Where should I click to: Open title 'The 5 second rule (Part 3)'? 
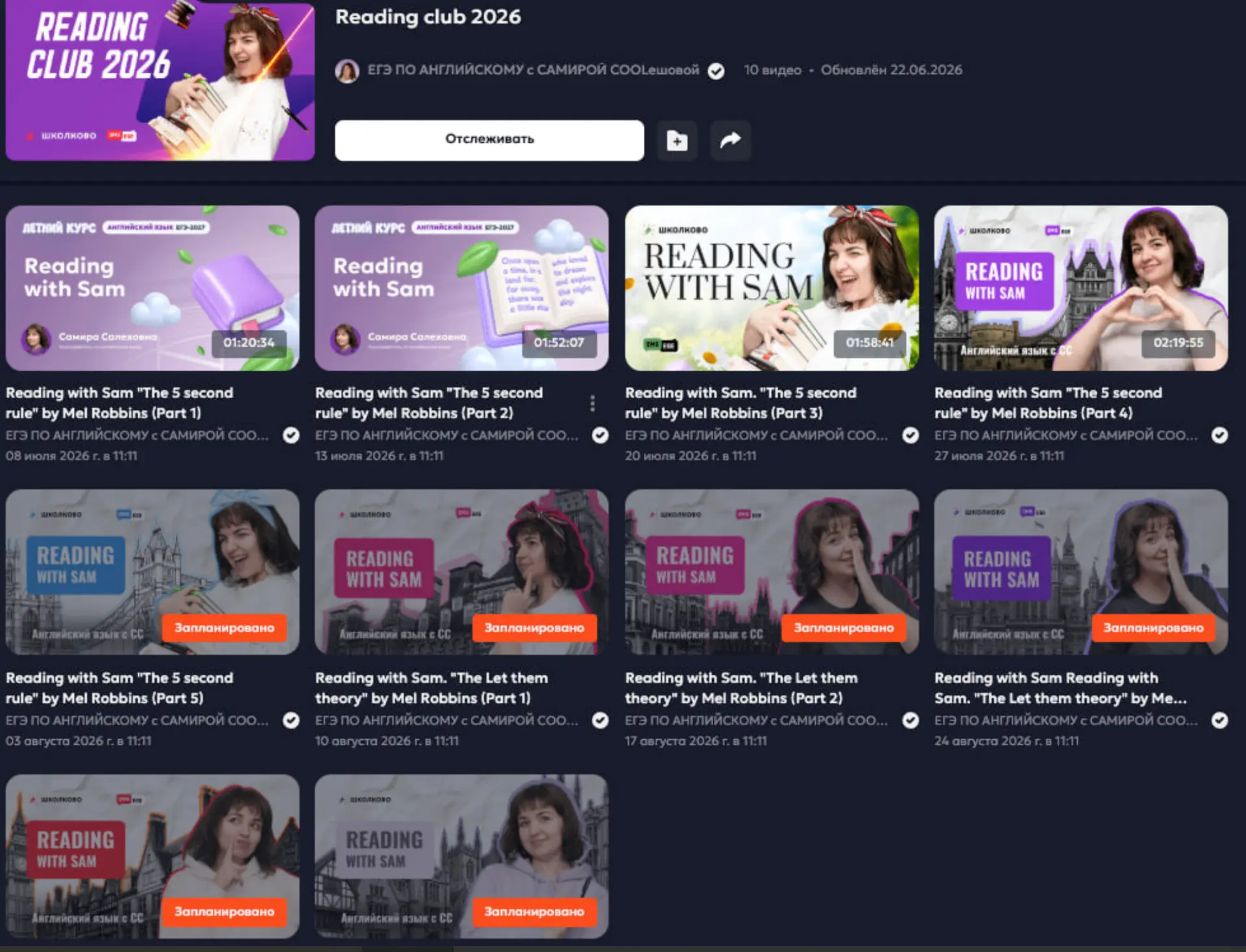click(740, 403)
